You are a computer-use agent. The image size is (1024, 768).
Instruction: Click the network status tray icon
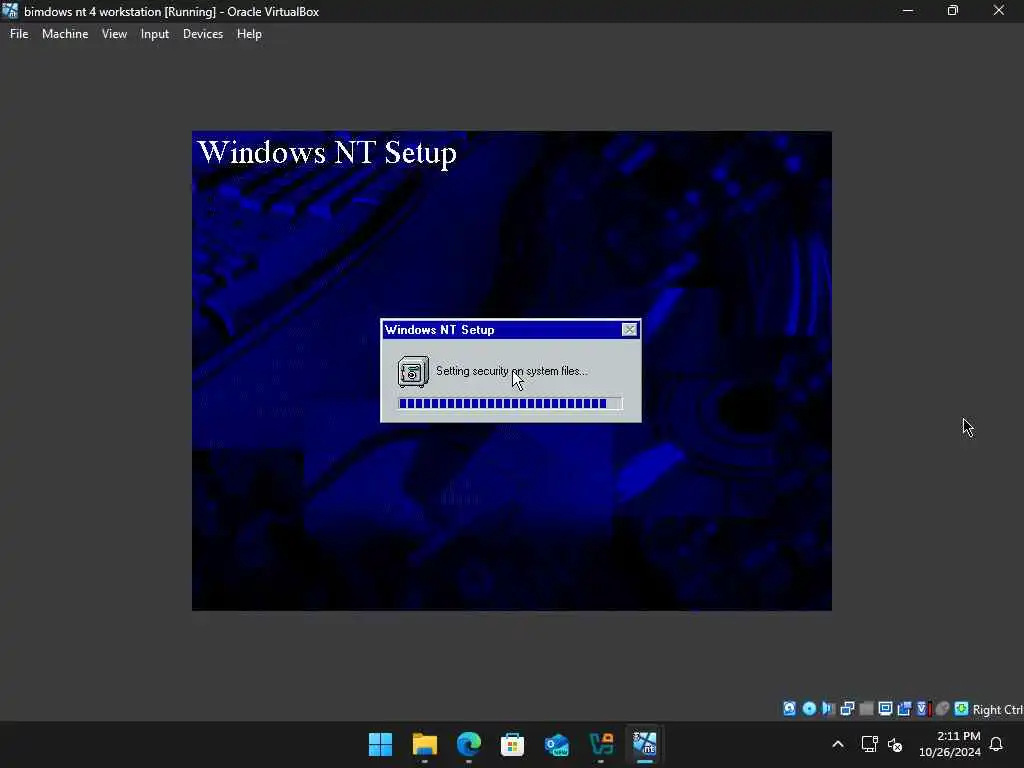point(870,744)
